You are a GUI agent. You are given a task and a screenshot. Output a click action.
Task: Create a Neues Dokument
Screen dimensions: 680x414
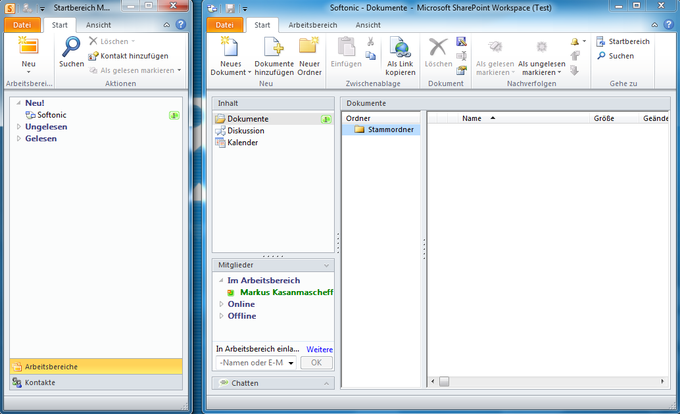(231, 56)
